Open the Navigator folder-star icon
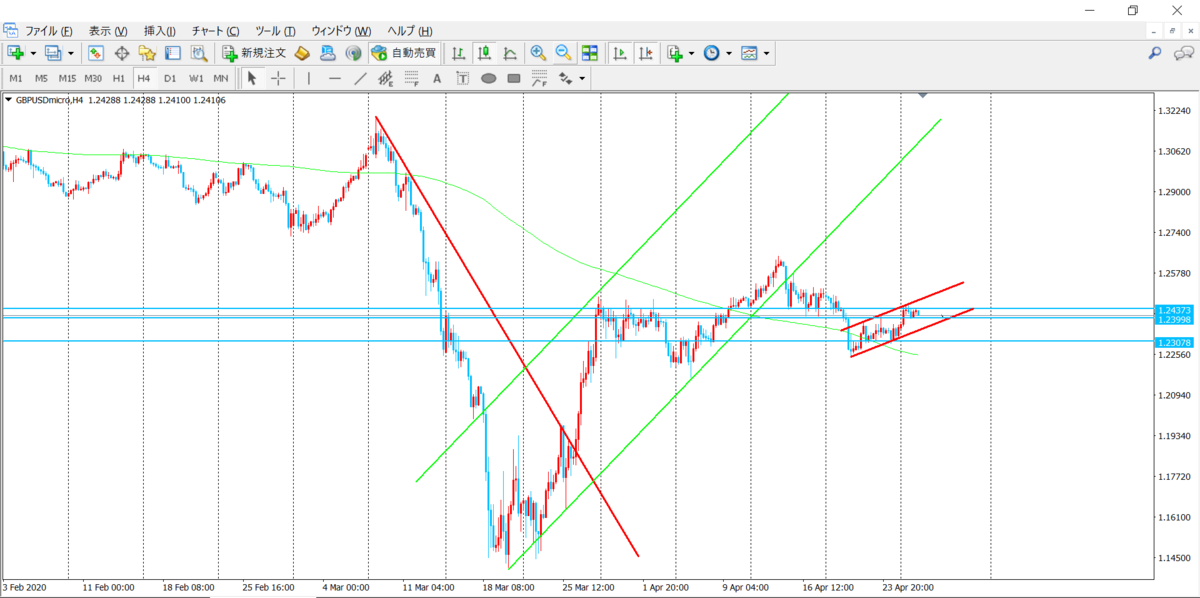The width and height of the screenshot is (1200, 598). (147, 53)
